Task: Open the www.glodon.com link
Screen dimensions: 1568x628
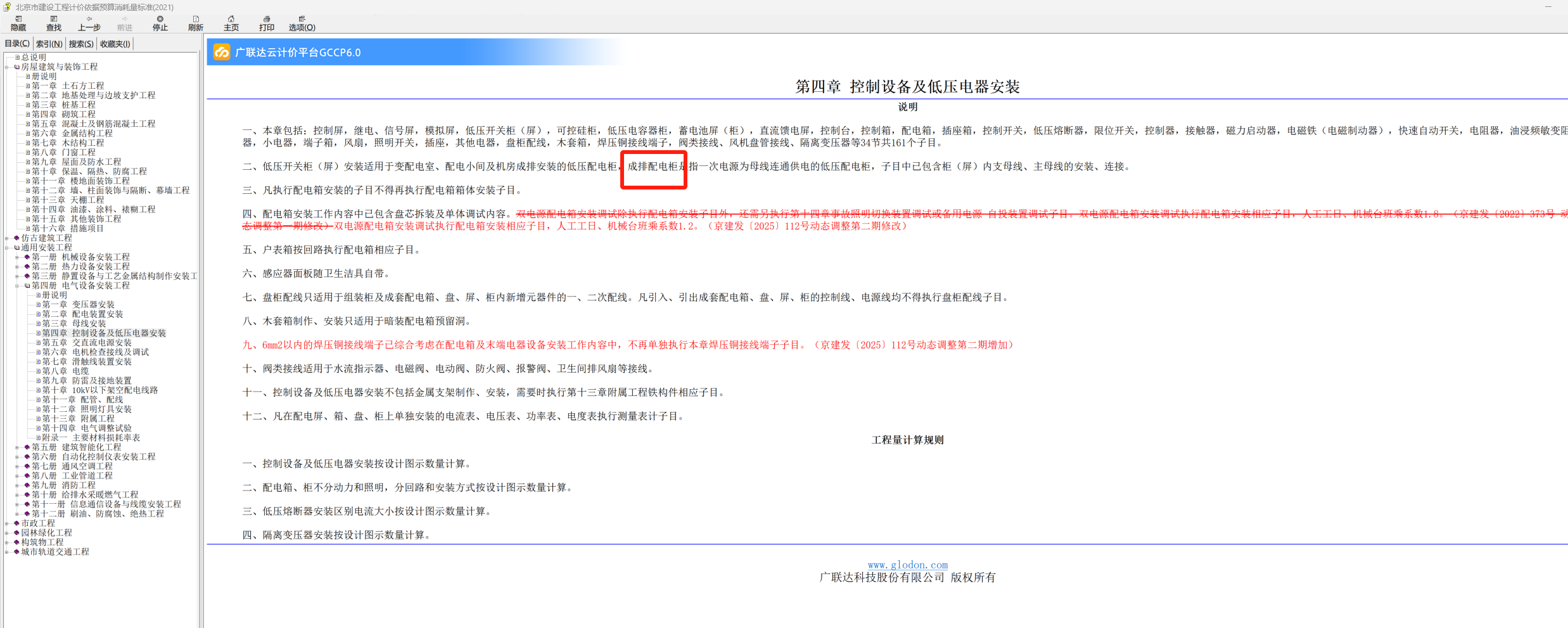Action: [x=907, y=565]
